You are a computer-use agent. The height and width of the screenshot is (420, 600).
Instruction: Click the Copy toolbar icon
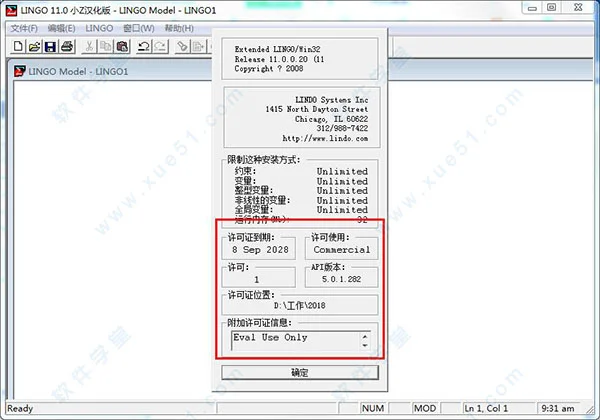point(106,47)
